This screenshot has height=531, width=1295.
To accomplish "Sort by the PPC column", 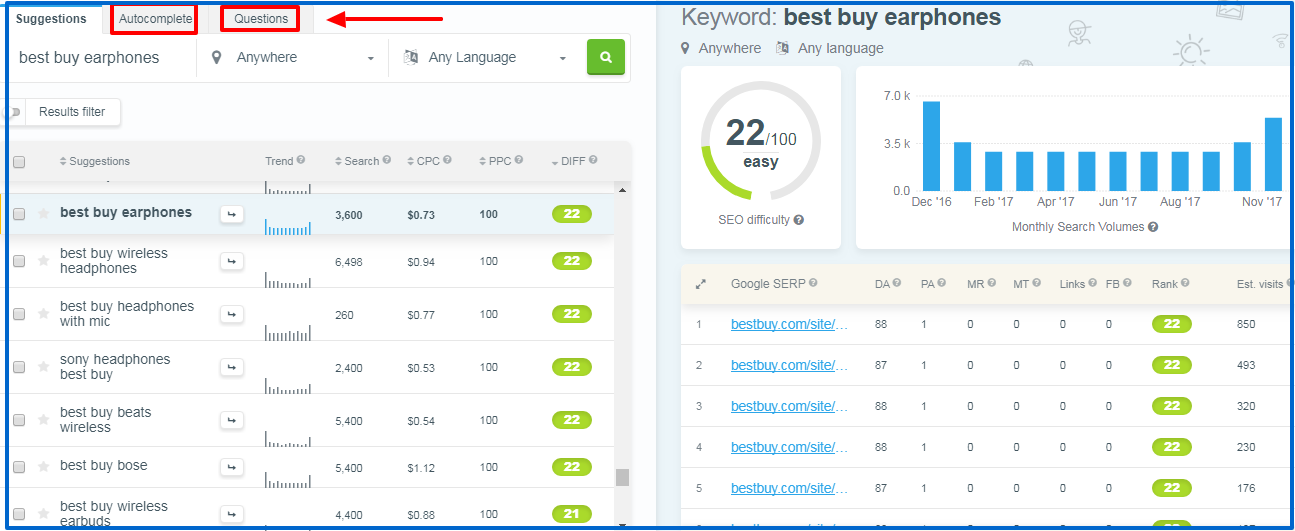I will [x=495, y=161].
